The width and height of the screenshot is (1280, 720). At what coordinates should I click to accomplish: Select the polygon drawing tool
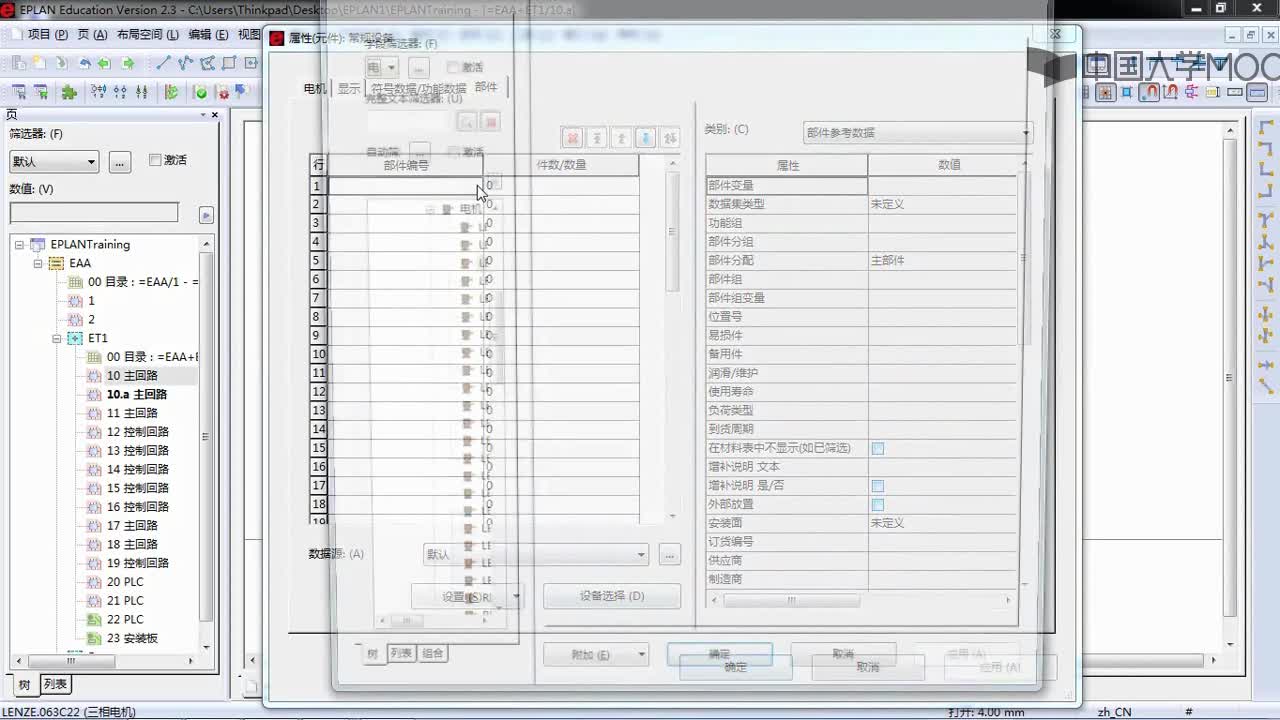208,63
